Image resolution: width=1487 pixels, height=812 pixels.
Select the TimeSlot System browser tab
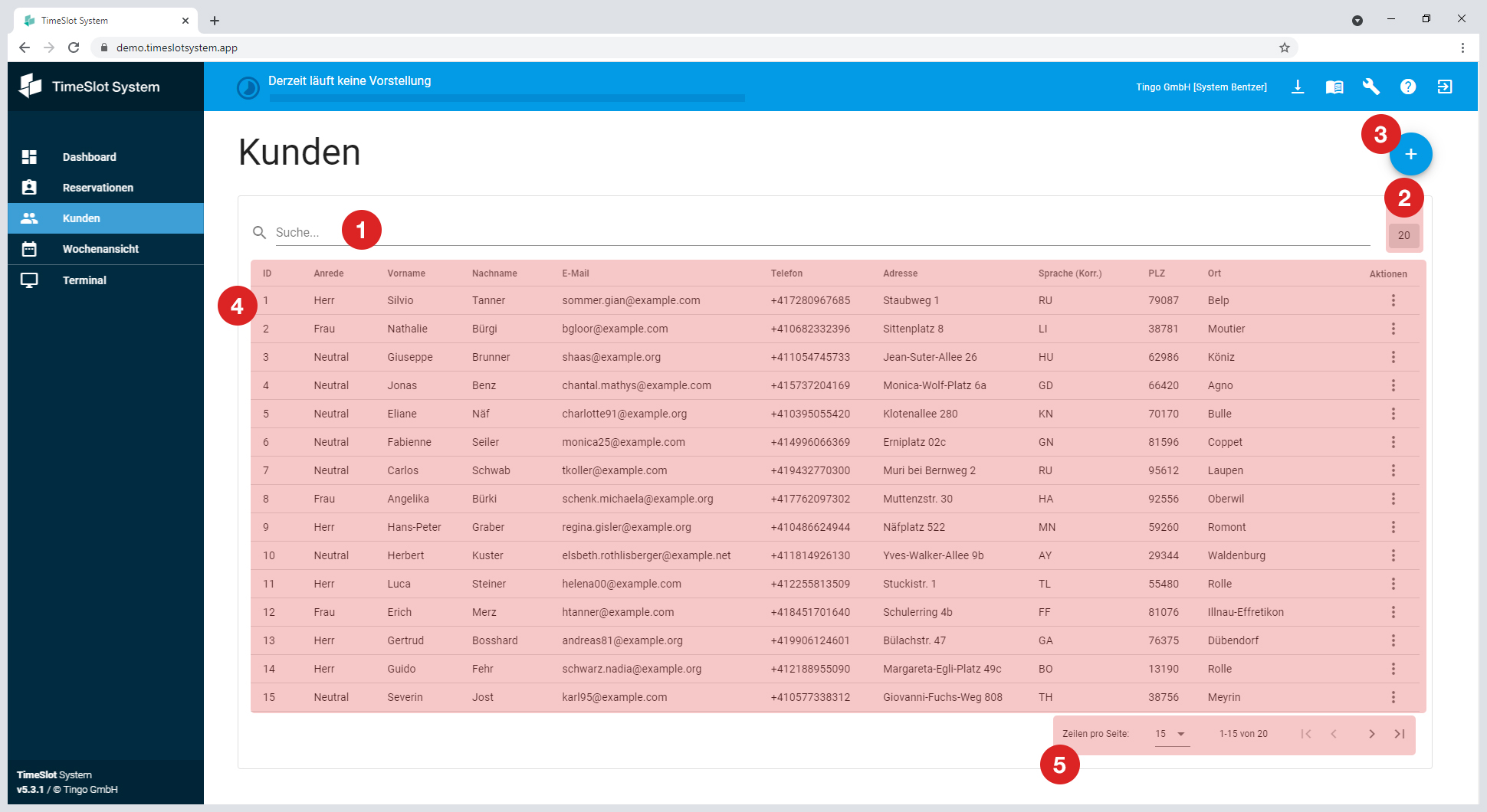click(106, 21)
